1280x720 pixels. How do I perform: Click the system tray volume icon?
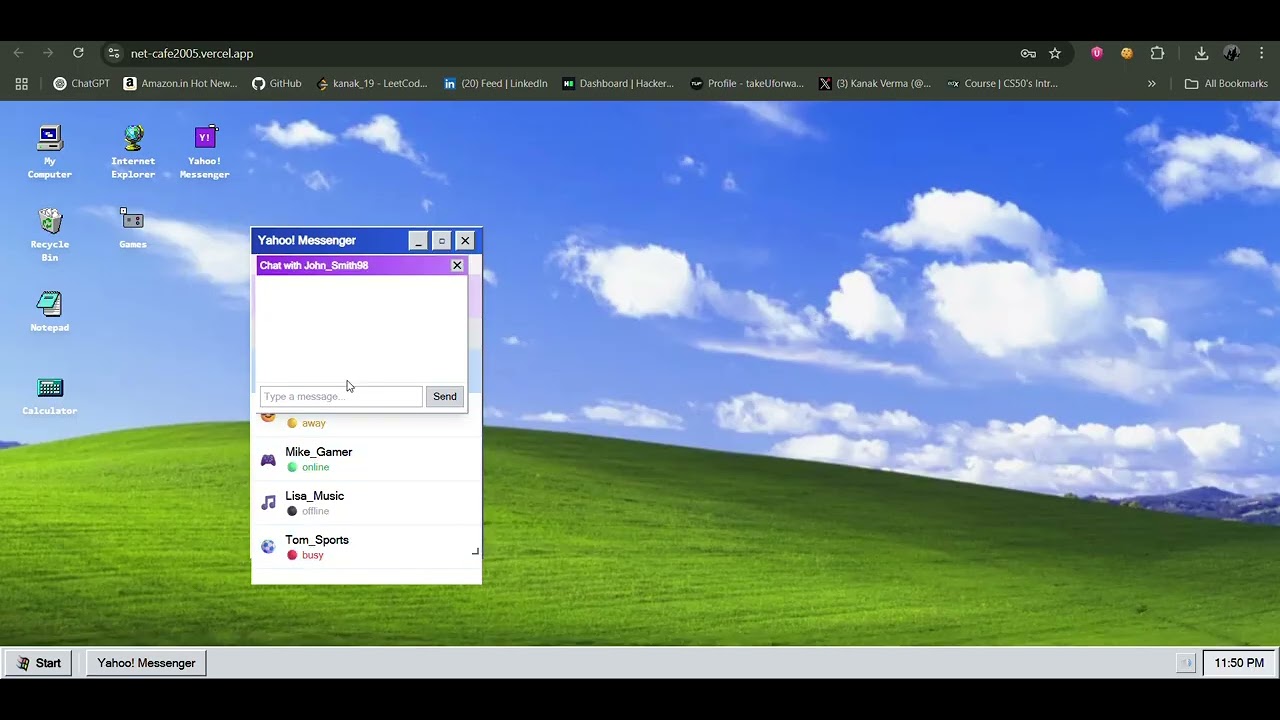pyautogui.click(x=1185, y=663)
